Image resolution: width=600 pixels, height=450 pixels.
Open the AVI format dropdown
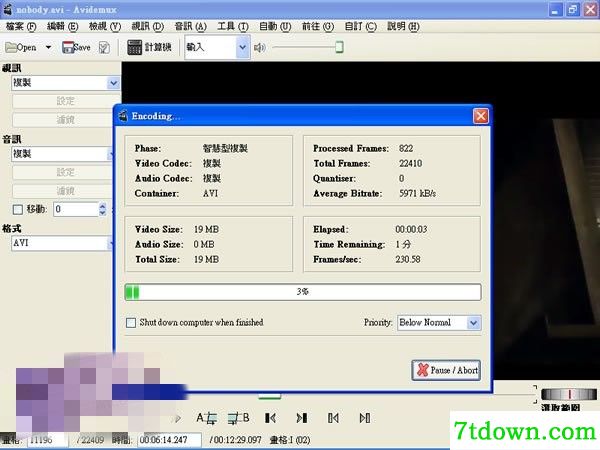(63, 243)
